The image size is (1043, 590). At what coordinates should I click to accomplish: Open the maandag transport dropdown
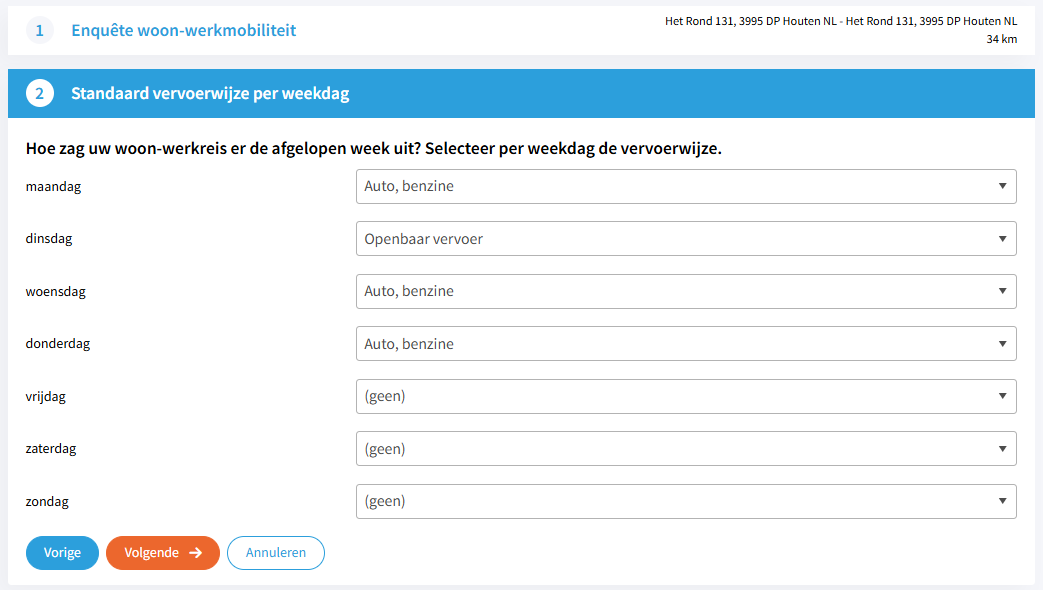(x=686, y=186)
